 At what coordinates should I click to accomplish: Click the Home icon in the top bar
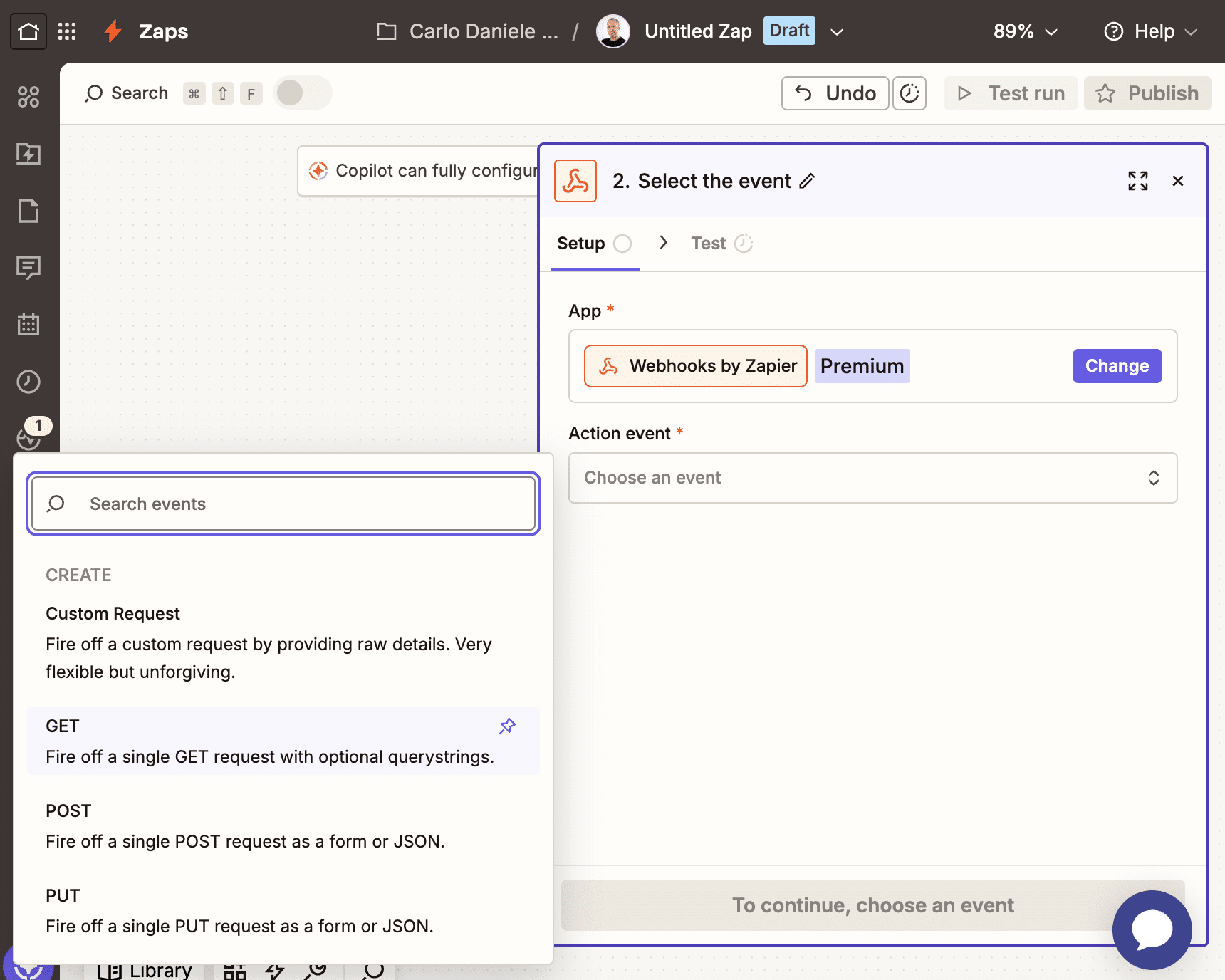(x=28, y=31)
